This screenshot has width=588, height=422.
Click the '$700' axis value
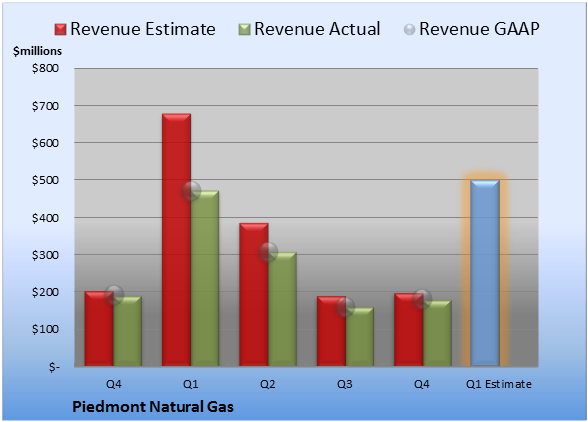[x=45, y=106]
